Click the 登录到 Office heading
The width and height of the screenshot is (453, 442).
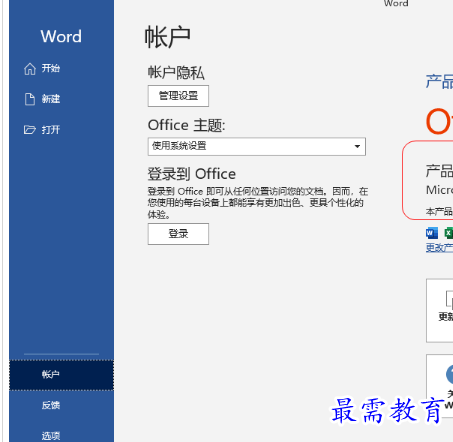point(192,174)
